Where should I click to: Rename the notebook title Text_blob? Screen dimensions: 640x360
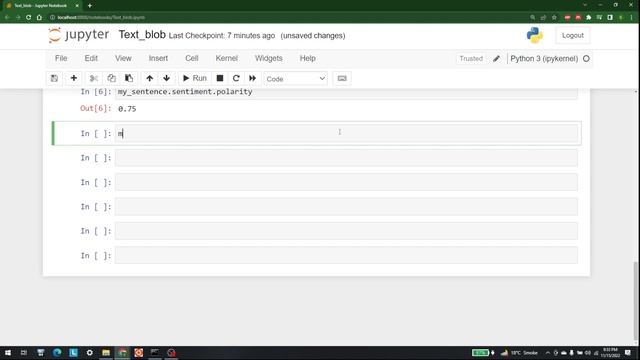point(142,35)
